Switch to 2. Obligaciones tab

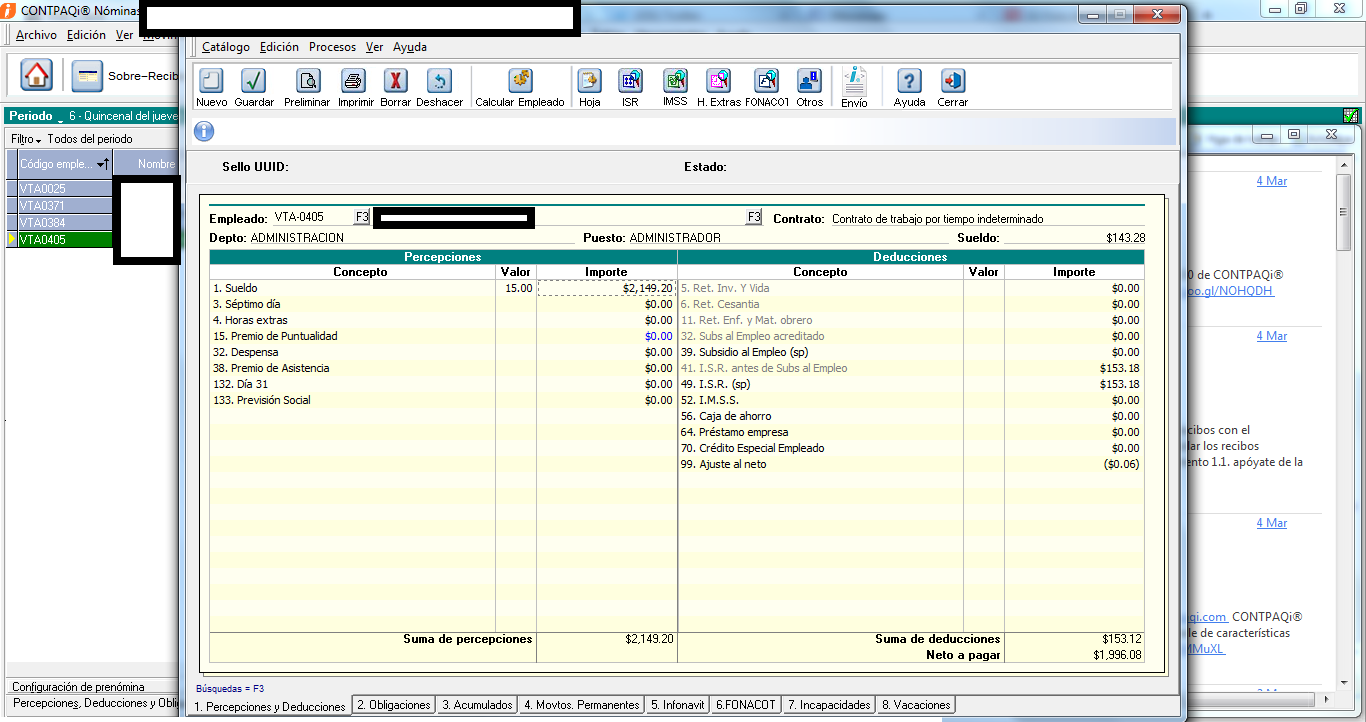(x=394, y=705)
